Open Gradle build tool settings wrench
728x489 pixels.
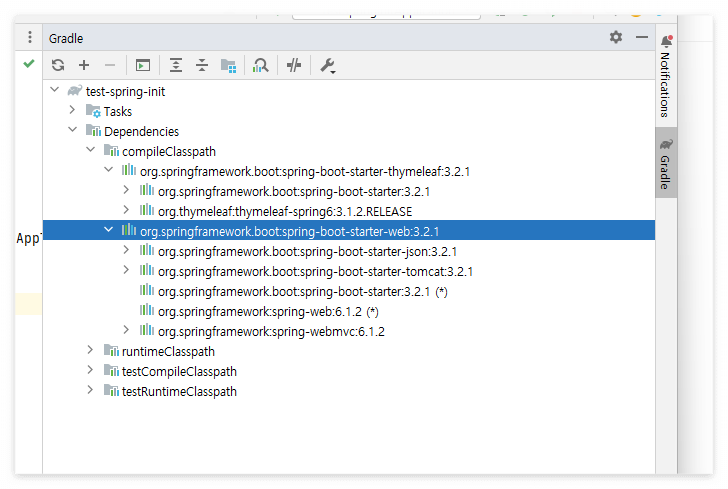(328, 65)
